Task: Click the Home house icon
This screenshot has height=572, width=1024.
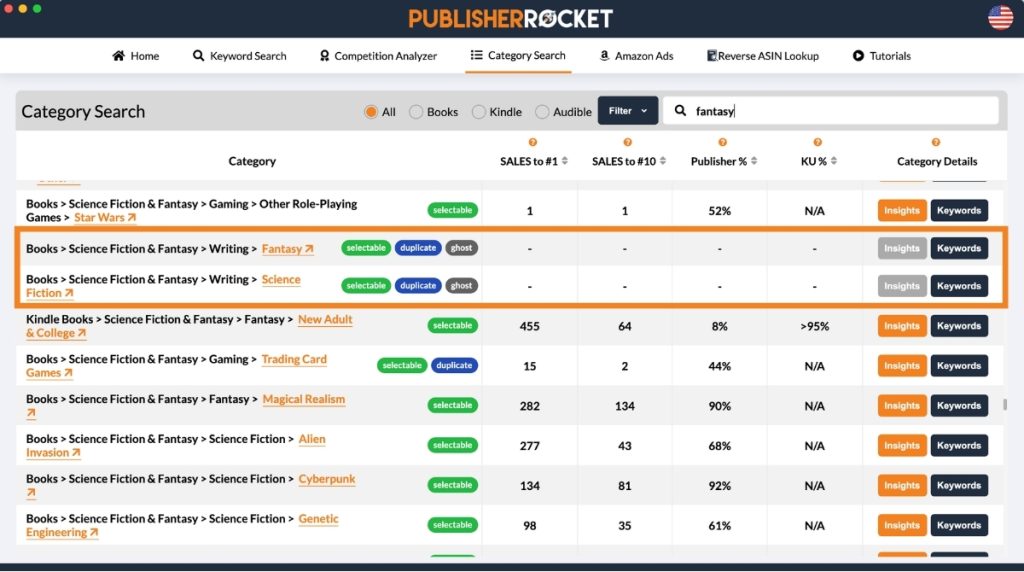Action: pos(118,56)
